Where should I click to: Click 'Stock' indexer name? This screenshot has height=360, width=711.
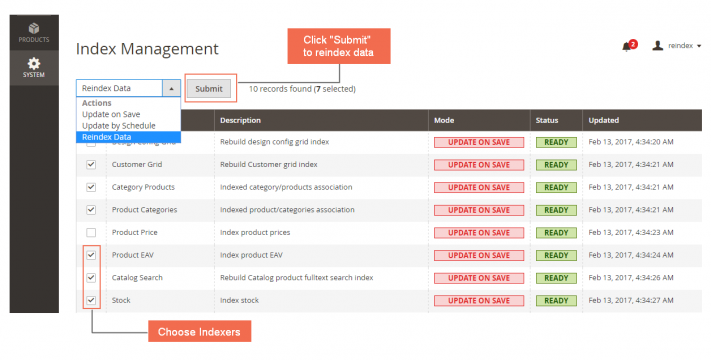(x=121, y=300)
